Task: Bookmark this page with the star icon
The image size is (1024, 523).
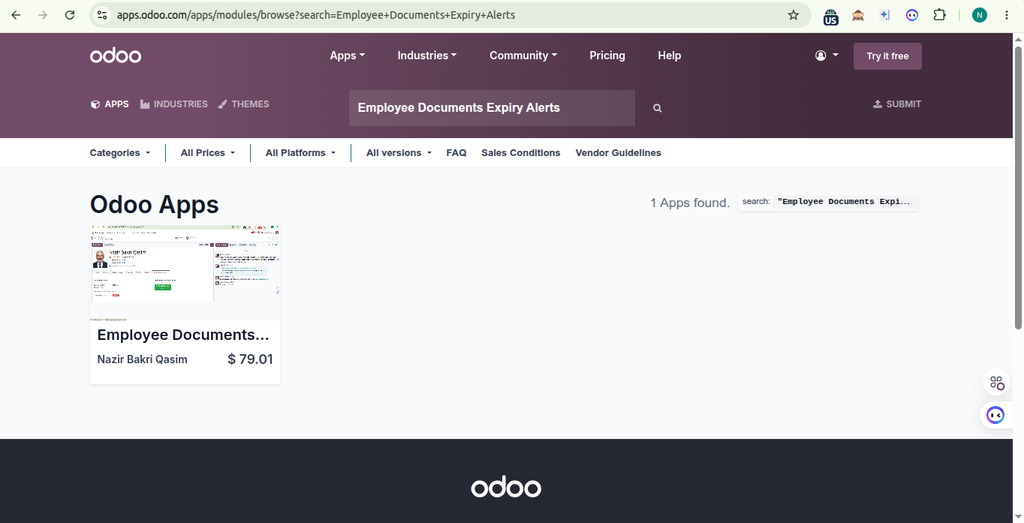Action: click(x=793, y=15)
